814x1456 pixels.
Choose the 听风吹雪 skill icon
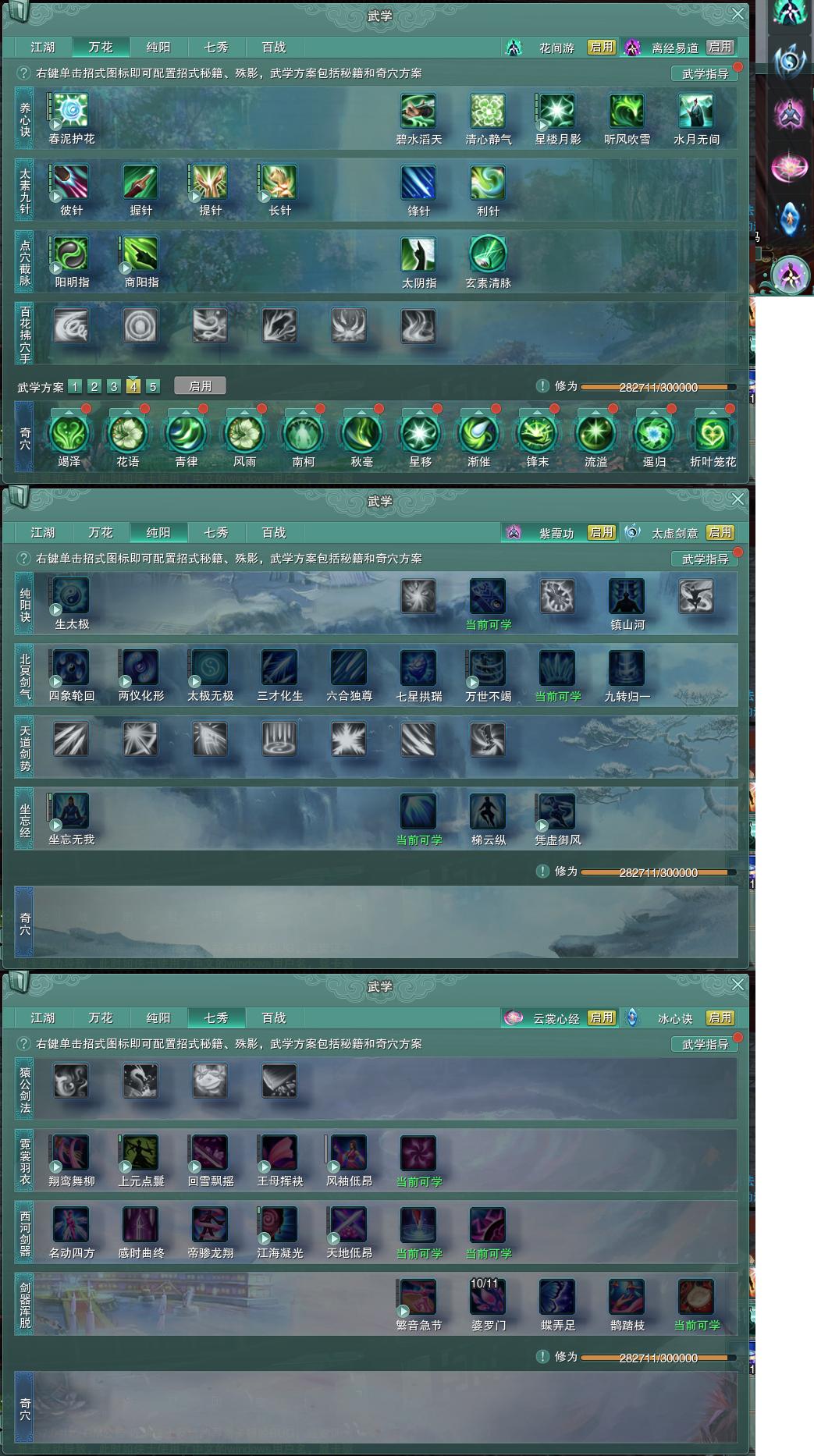(627, 112)
